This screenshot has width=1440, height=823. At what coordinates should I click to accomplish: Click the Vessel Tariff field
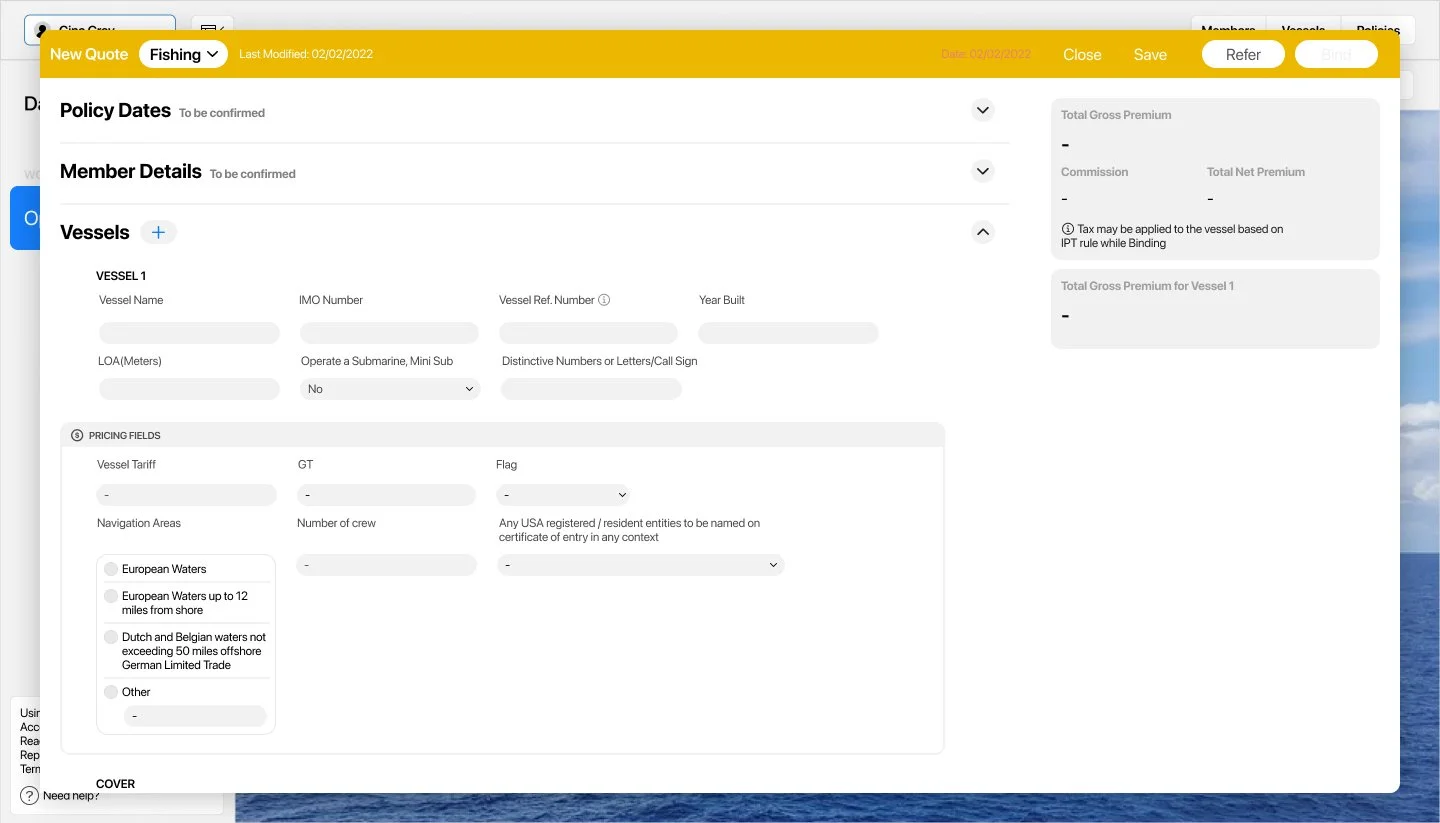187,494
